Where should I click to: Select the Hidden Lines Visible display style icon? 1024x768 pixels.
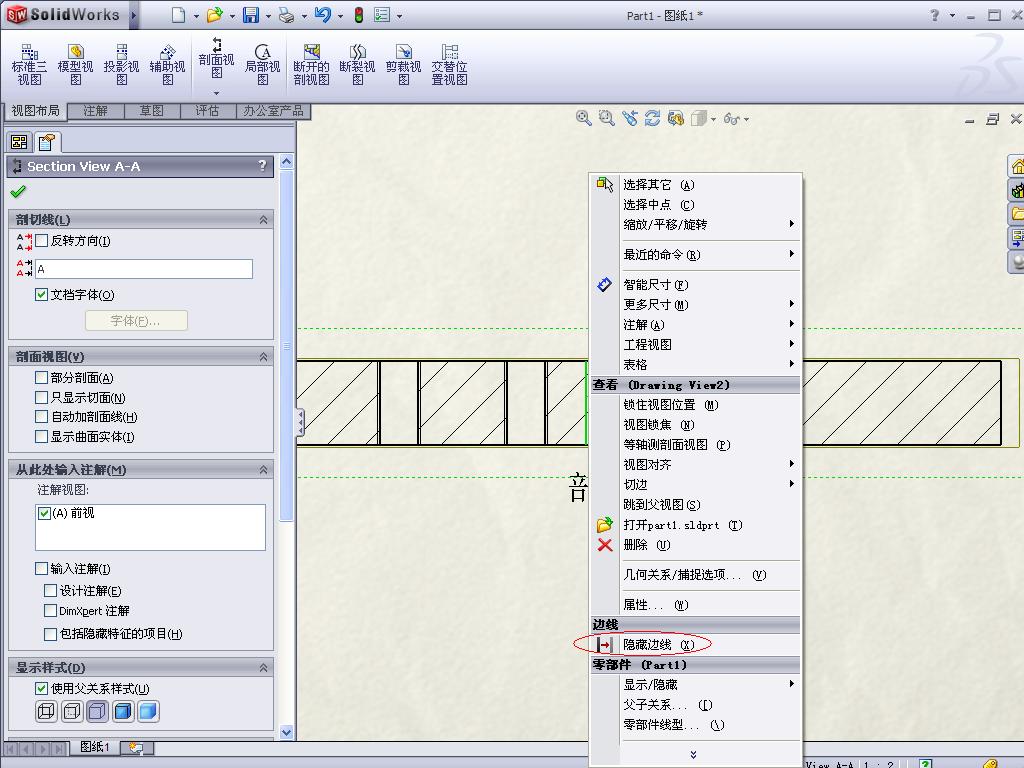[x=72, y=711]
